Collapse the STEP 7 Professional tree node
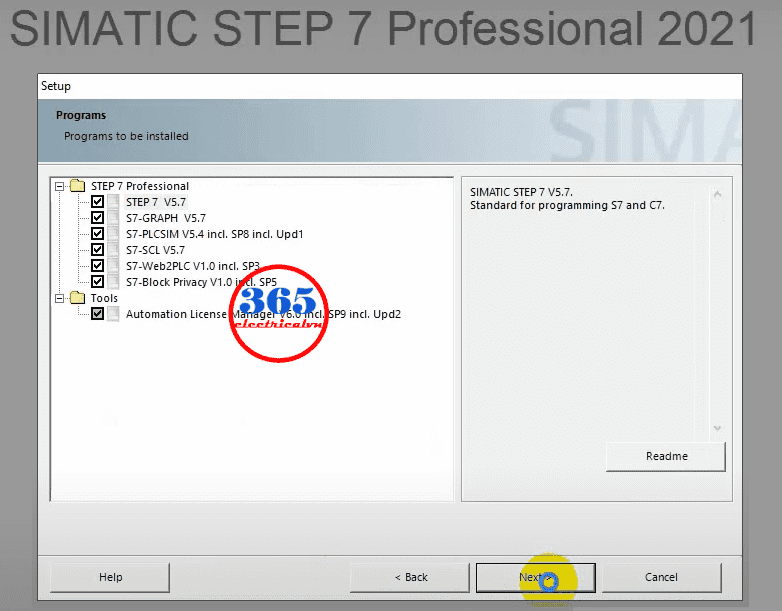782x611 pixels. 59,187
